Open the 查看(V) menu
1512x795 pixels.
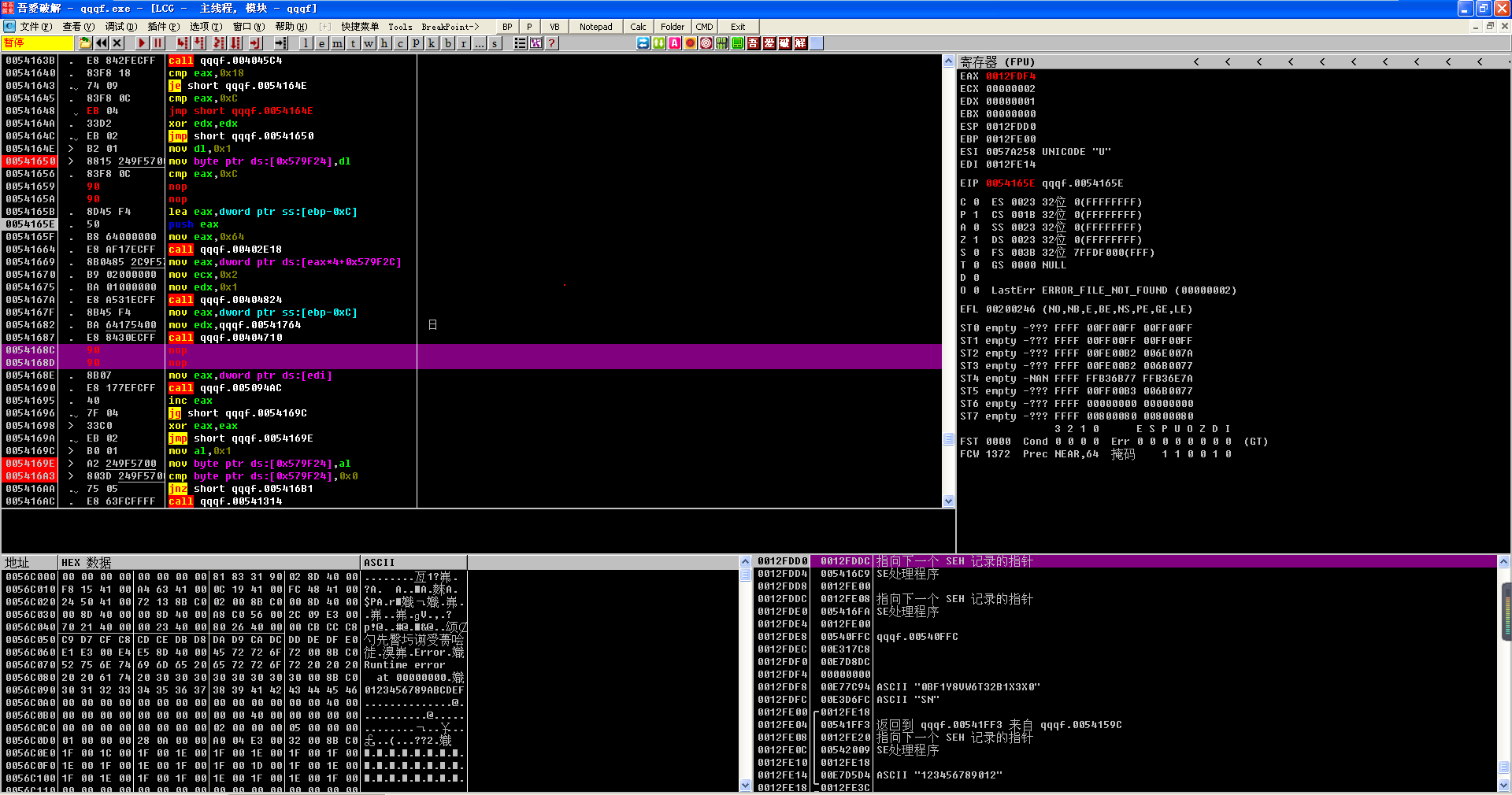(x=78, y=27)
